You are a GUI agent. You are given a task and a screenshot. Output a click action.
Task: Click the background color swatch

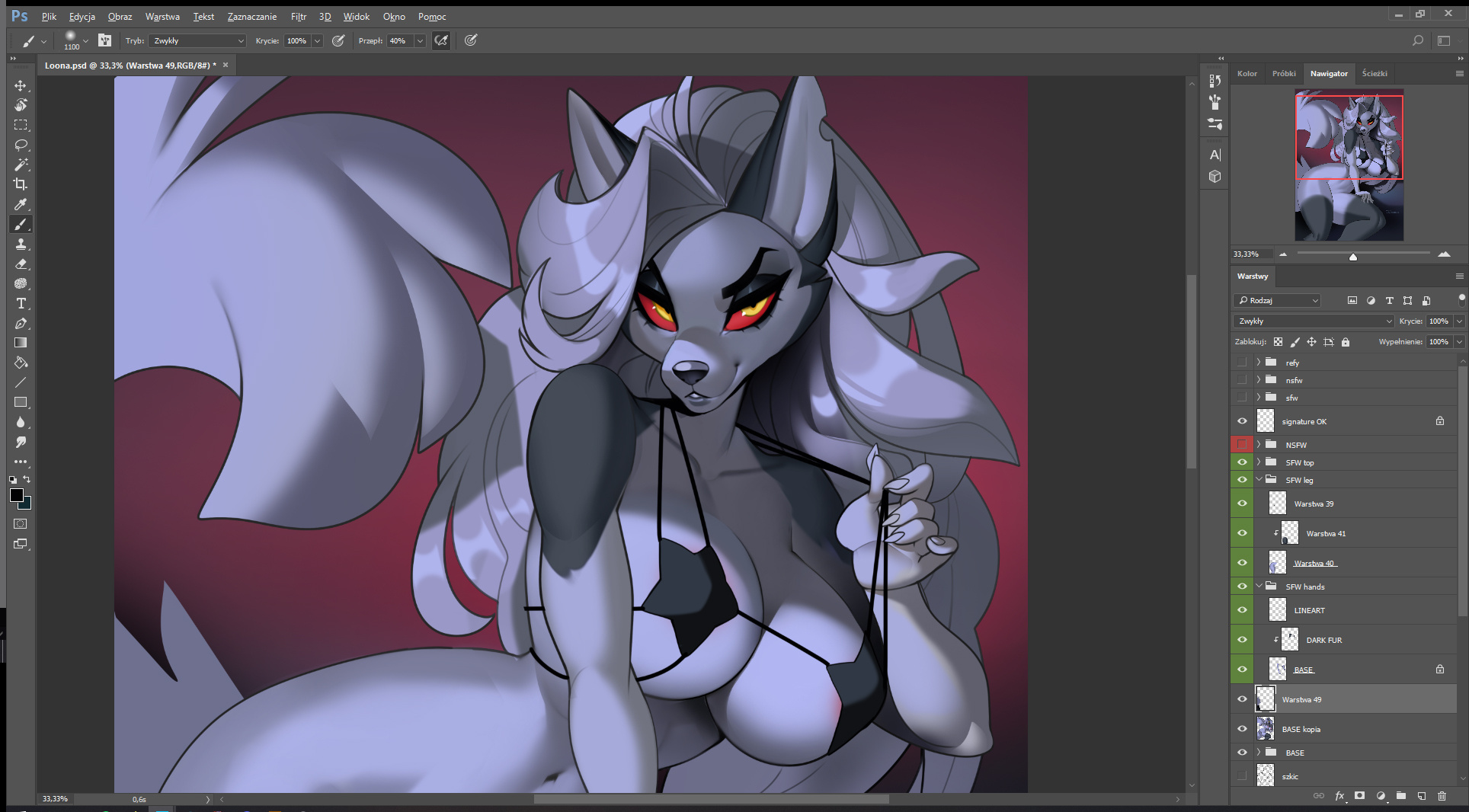pos(27,504)
